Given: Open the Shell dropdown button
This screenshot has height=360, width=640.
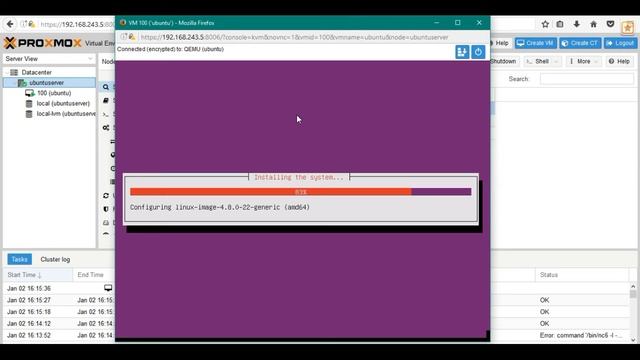Looking at the screenshot, I should tap(542, 61).
